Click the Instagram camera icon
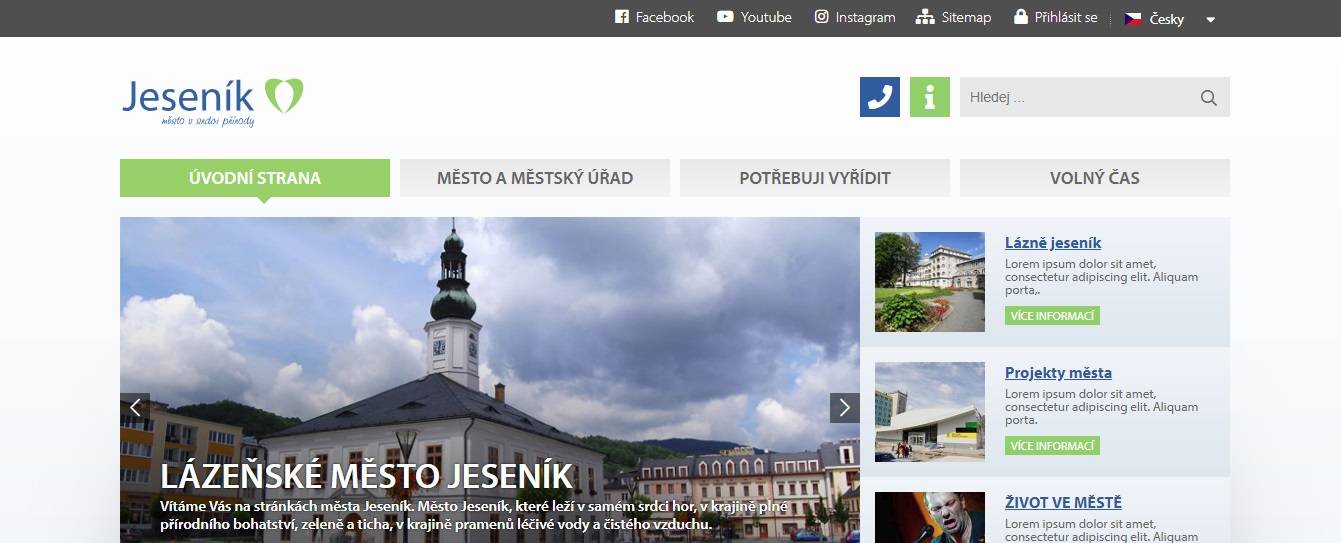Screen dimensions: 1341x543 pyautogui.click(x=822, y=16)
